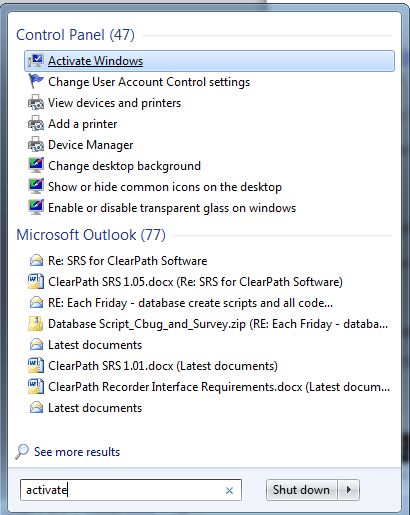410x515 pixels.
Task: Open the RE: Each Friday database create scripts email
Action: click(x=190, y=303)
